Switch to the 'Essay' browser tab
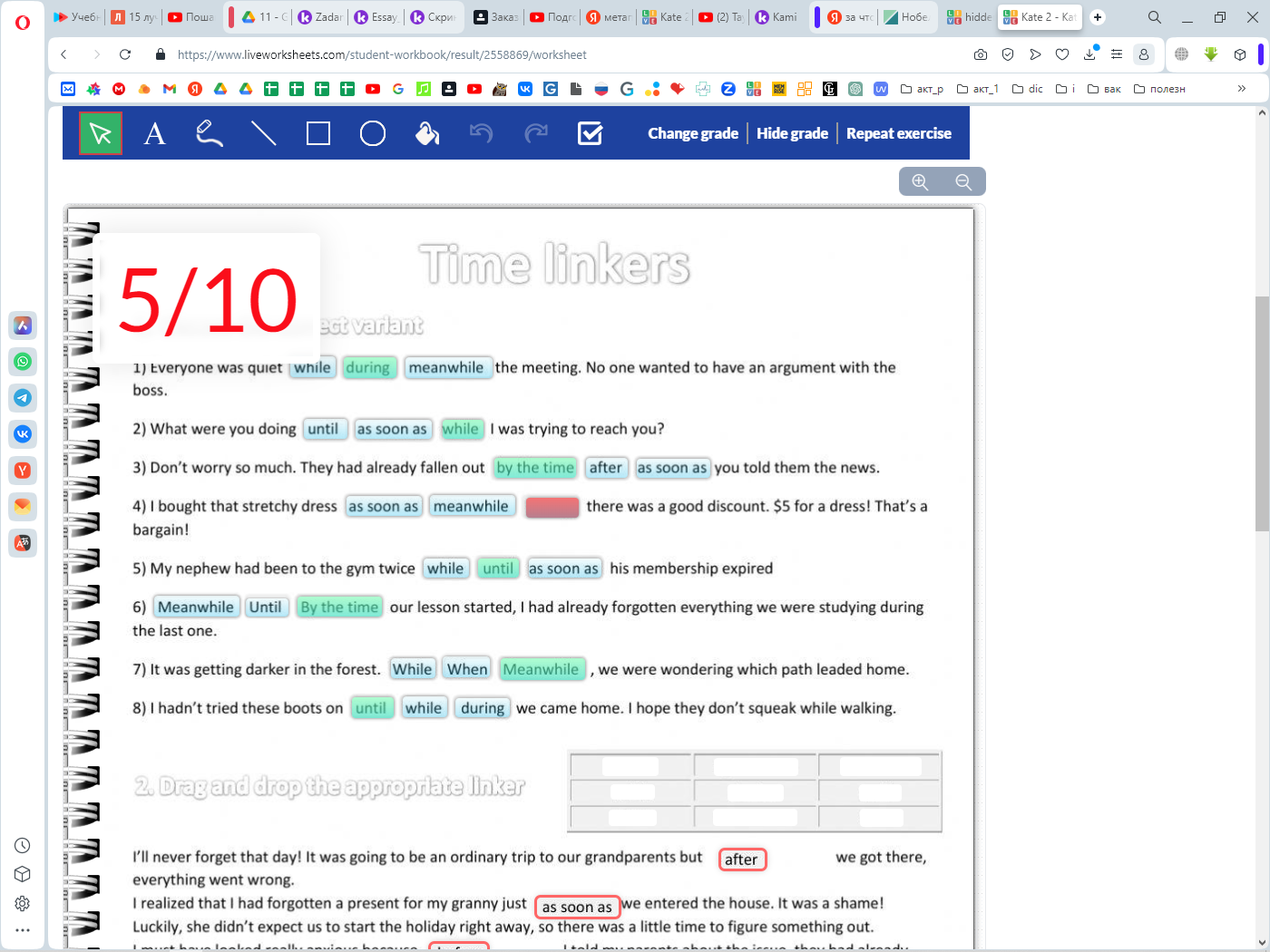The height and width of the screenshot is (952, 1270). pyautogui.click(x=376, y=17)
